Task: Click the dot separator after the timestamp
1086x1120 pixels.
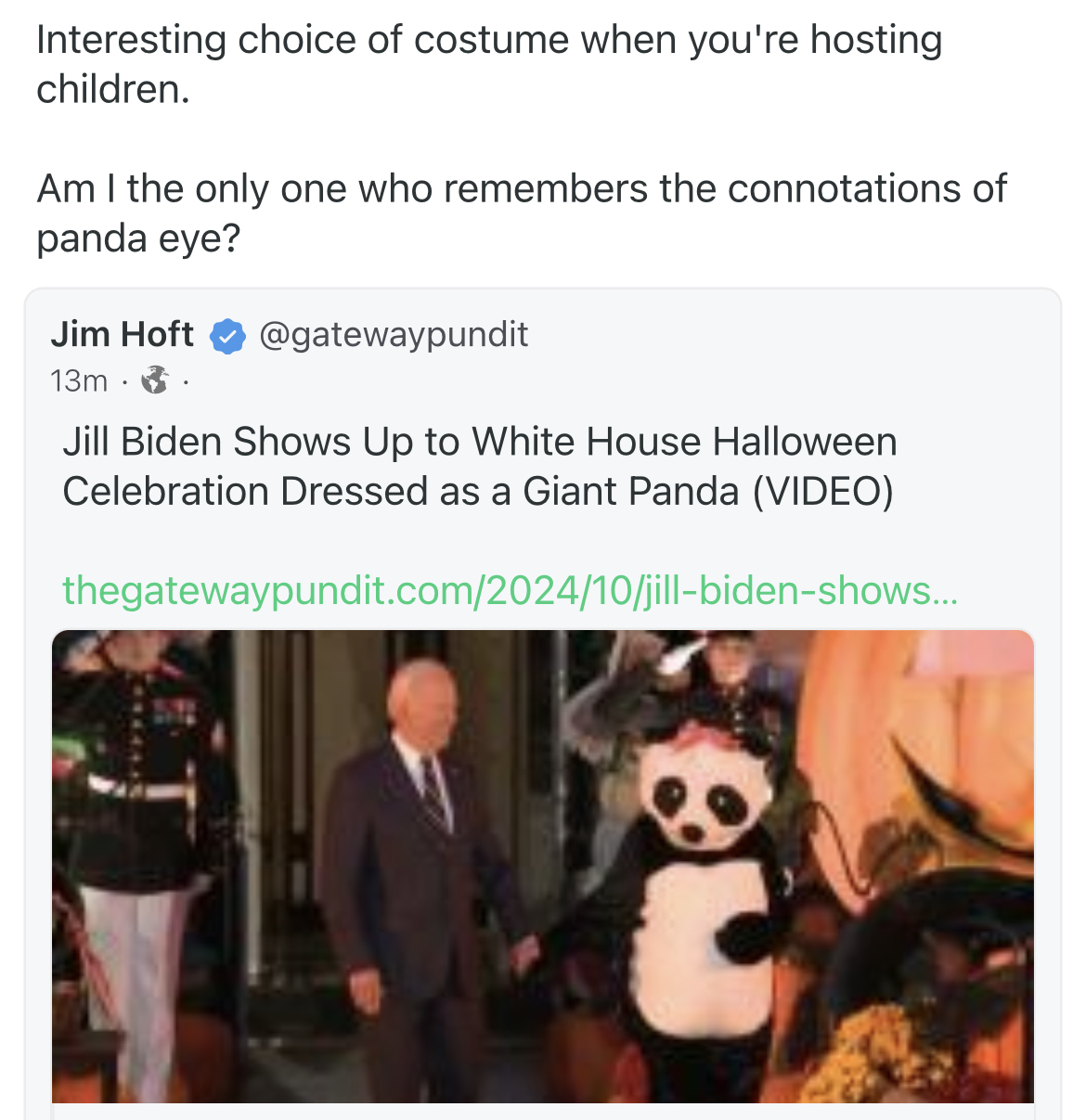Action: 126,380
